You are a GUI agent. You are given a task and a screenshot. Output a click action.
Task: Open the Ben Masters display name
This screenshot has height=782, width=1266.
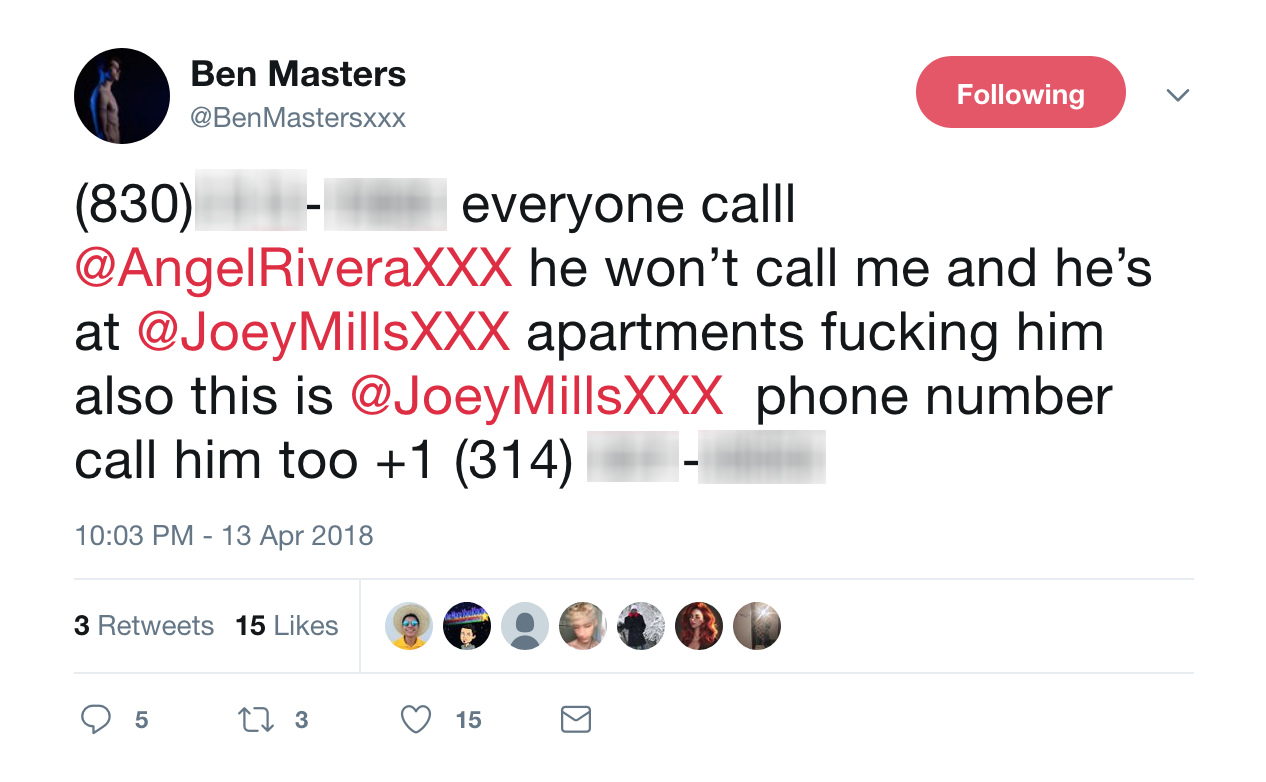[298, 73]
